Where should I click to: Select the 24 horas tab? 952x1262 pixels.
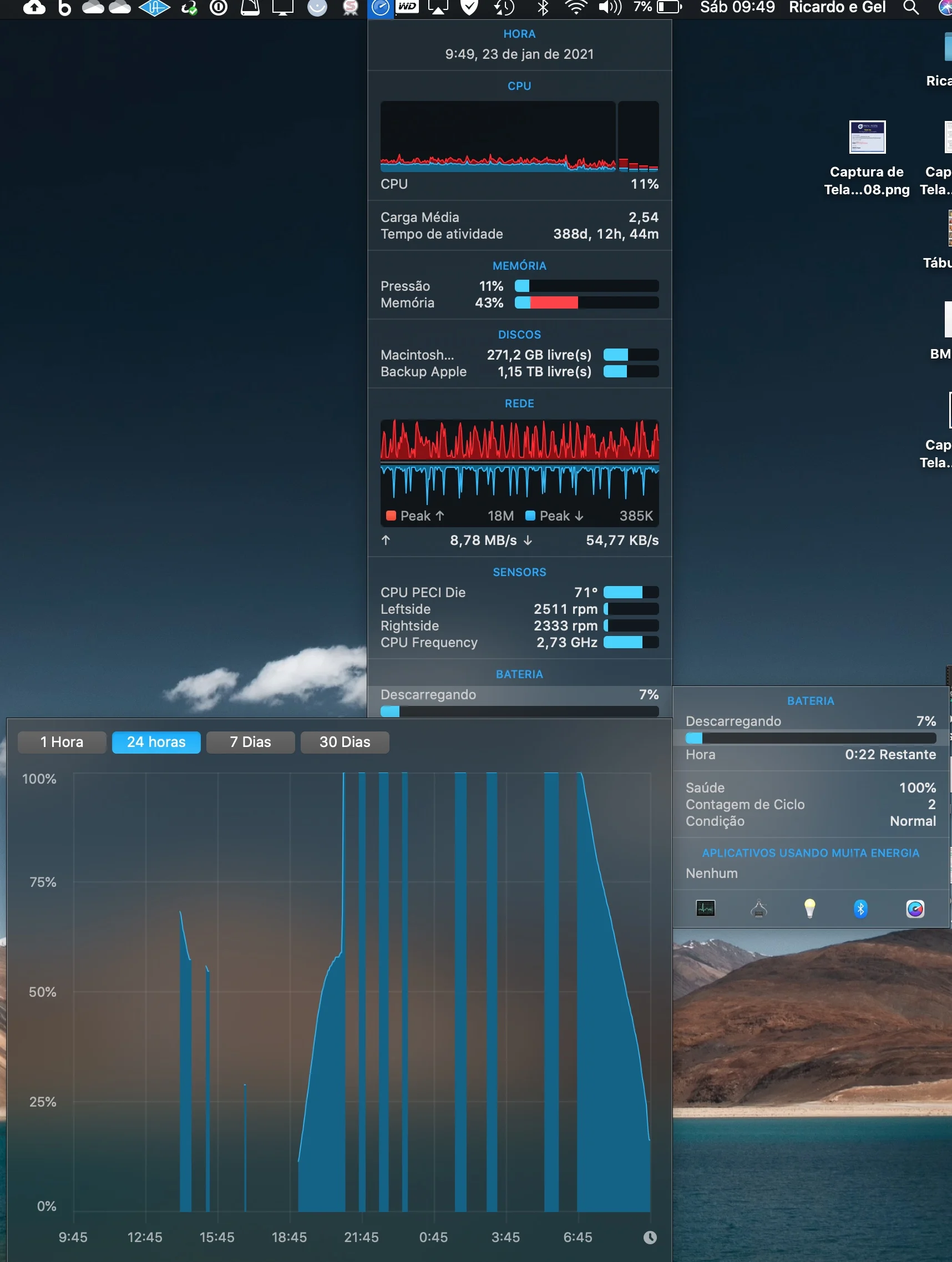pos(156,741)
